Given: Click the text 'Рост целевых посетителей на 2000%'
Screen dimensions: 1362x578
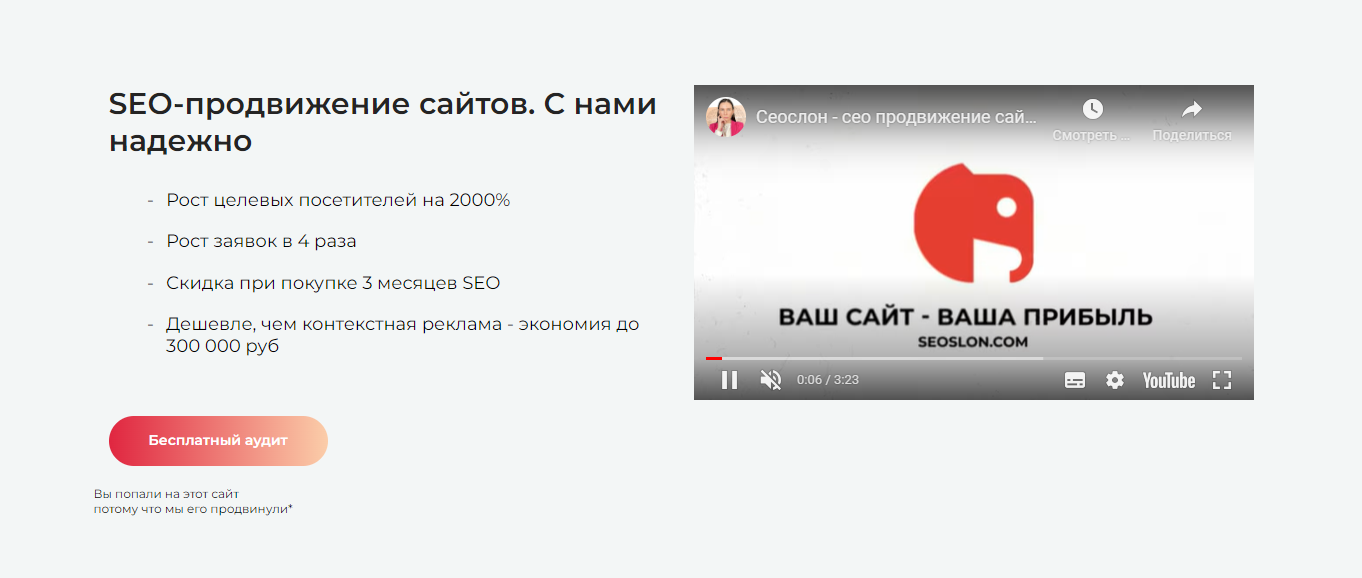Looking at the screenshot, I should point(338,200).
